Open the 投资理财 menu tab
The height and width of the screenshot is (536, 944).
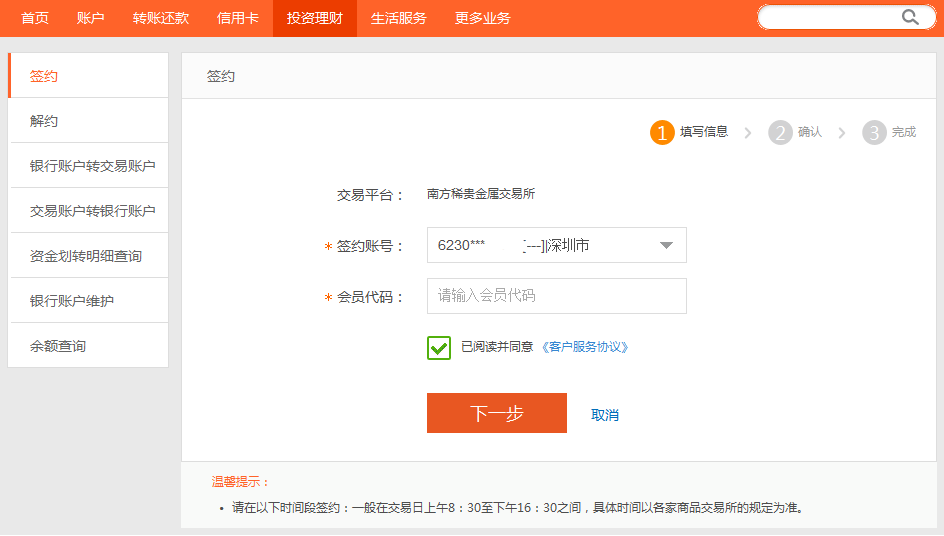click(x=314, y=18)
